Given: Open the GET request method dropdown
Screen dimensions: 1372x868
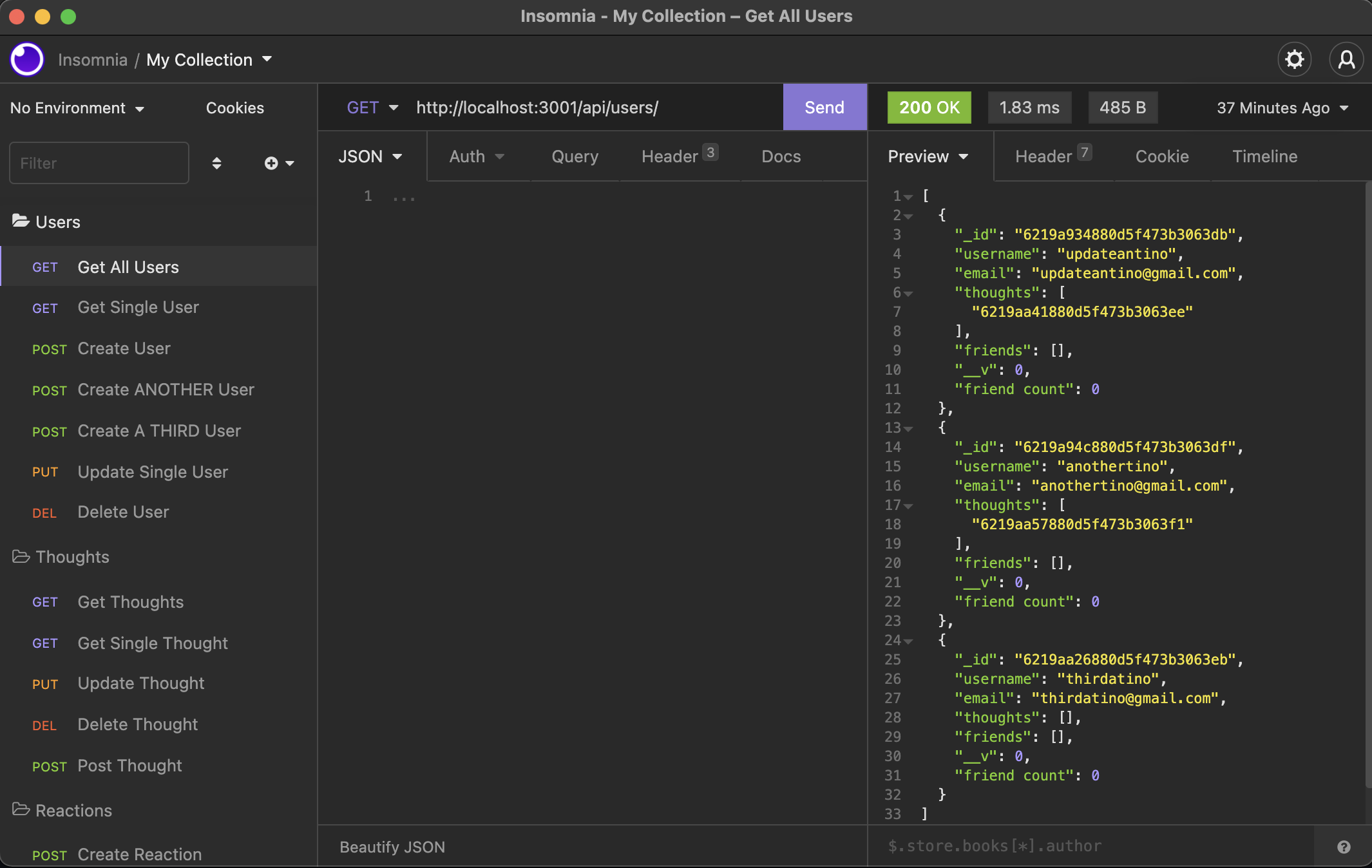Looking at the screenshot, I should click(372, 108).
